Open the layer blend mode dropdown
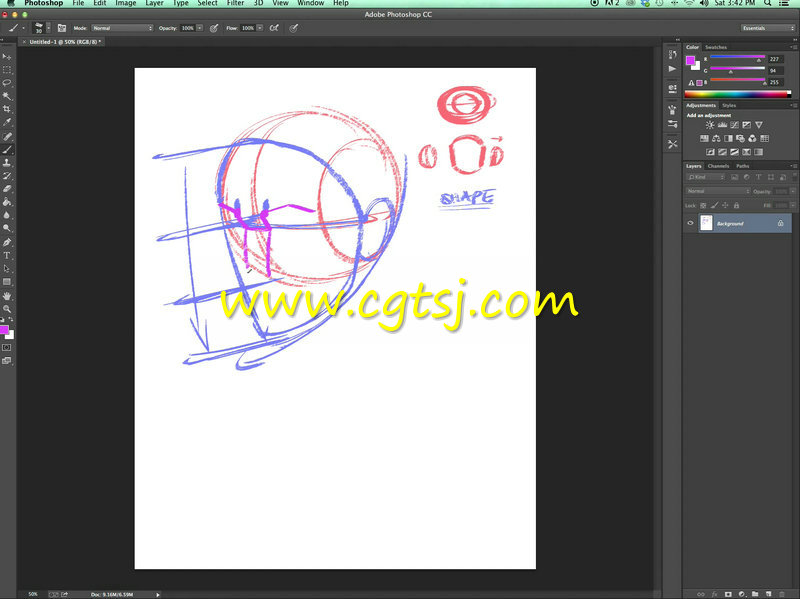 pyautogui.click(x=717, y=191)
